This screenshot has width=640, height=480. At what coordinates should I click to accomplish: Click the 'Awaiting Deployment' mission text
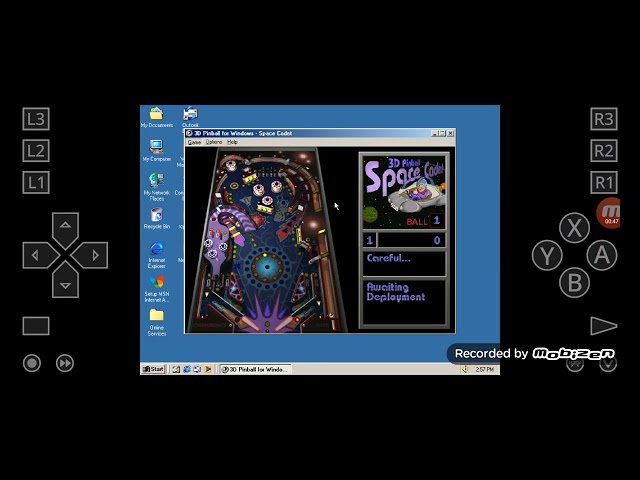(396, 292)
